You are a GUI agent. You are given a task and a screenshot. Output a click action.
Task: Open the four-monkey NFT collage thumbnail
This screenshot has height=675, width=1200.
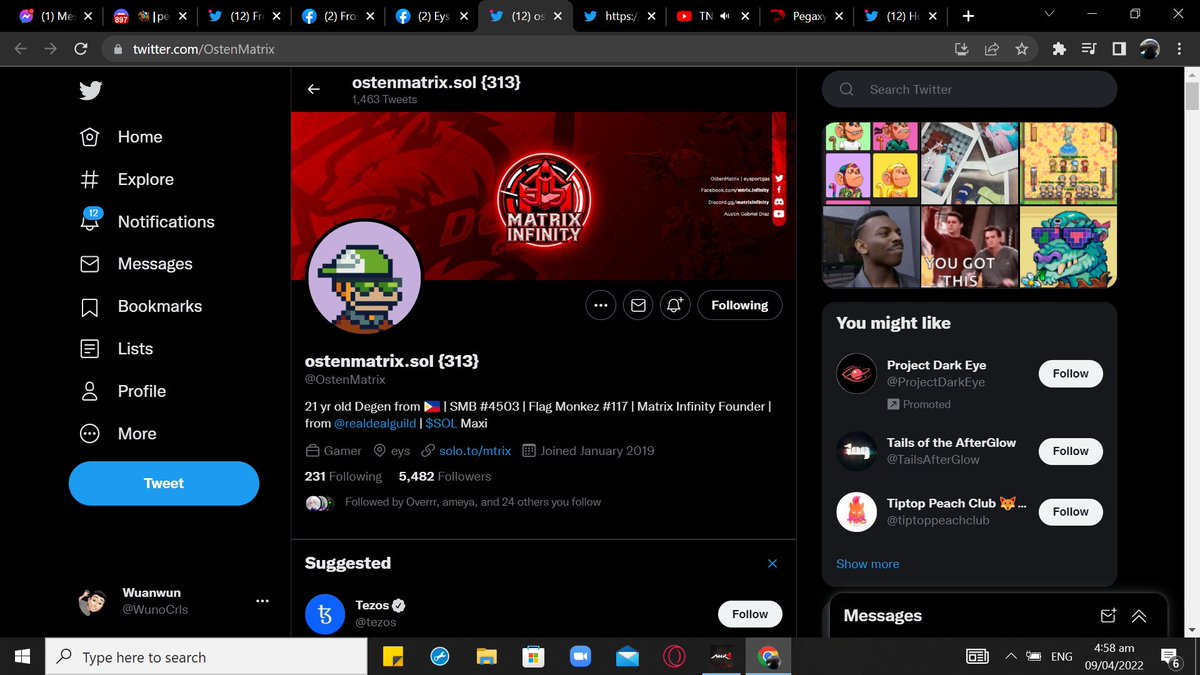871,163
